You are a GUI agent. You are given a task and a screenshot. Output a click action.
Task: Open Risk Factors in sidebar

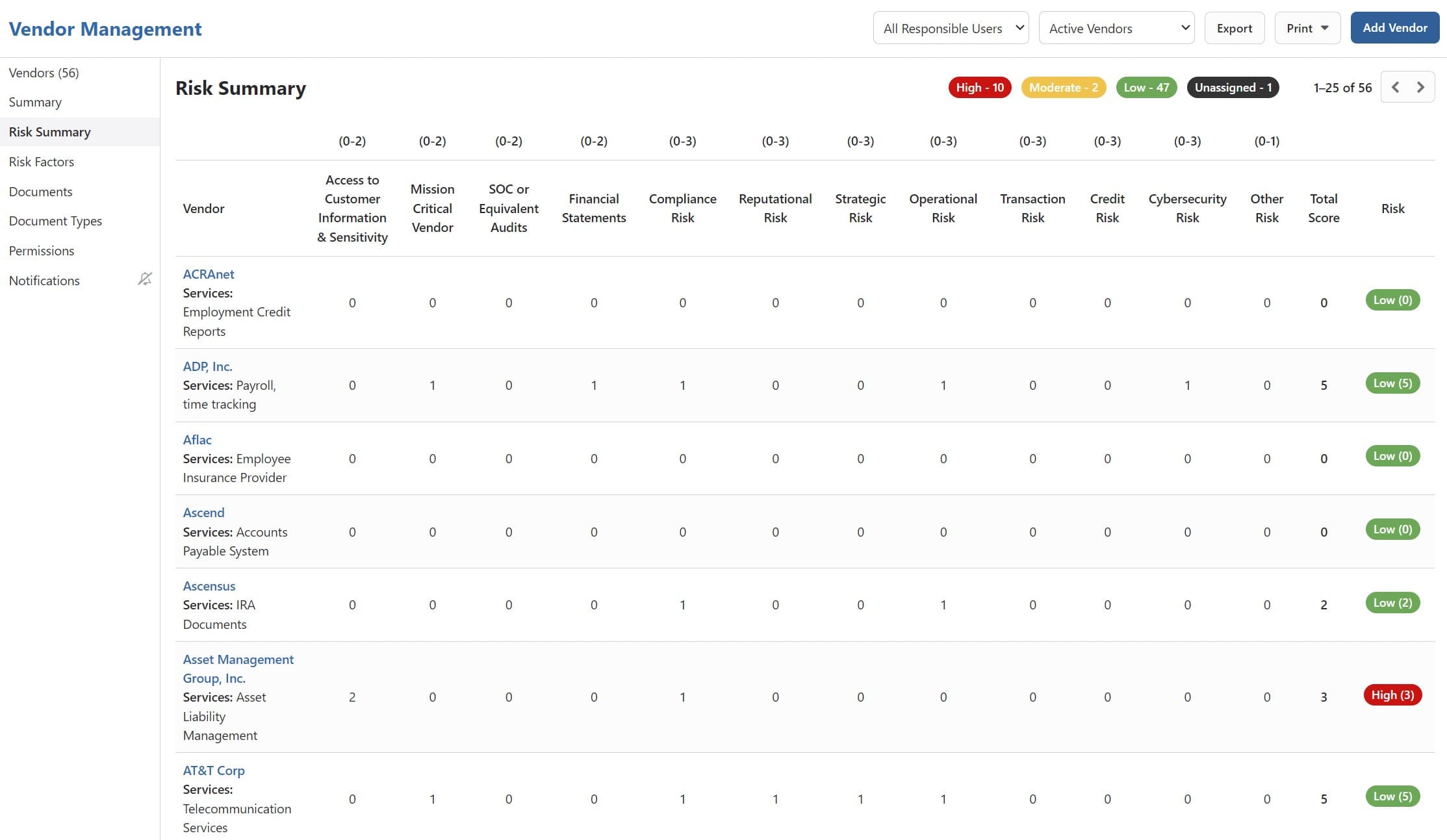pyautogui.click(x=42, y=162)
